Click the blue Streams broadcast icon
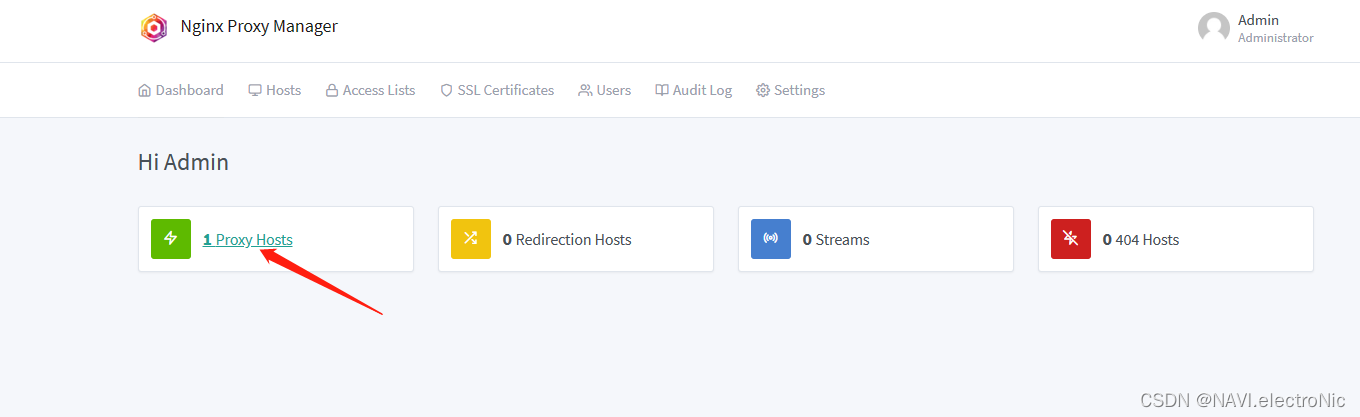This screenshot has width=1360, height=417. click(x=771, y=239)
